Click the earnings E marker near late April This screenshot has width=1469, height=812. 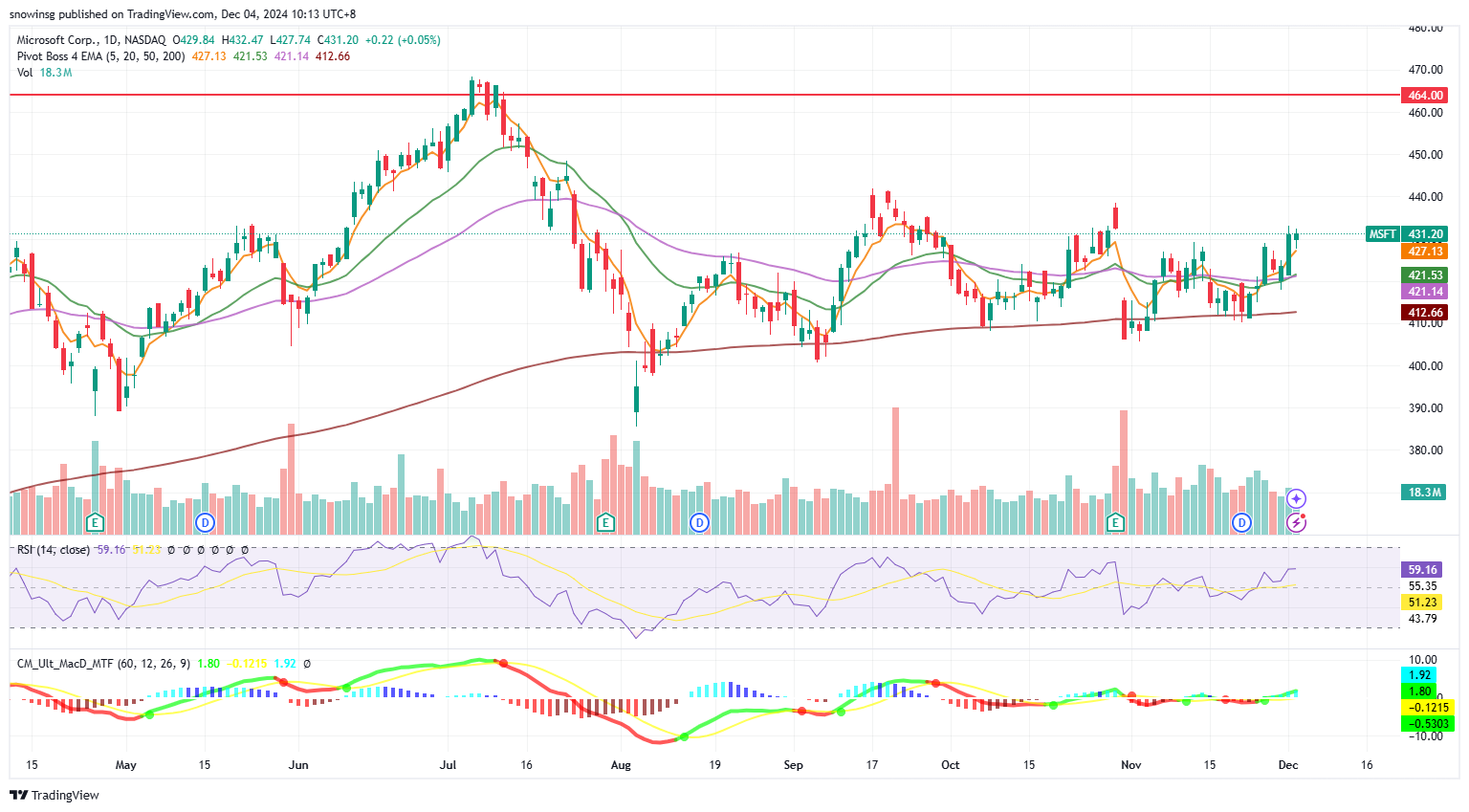pos(94,522)
